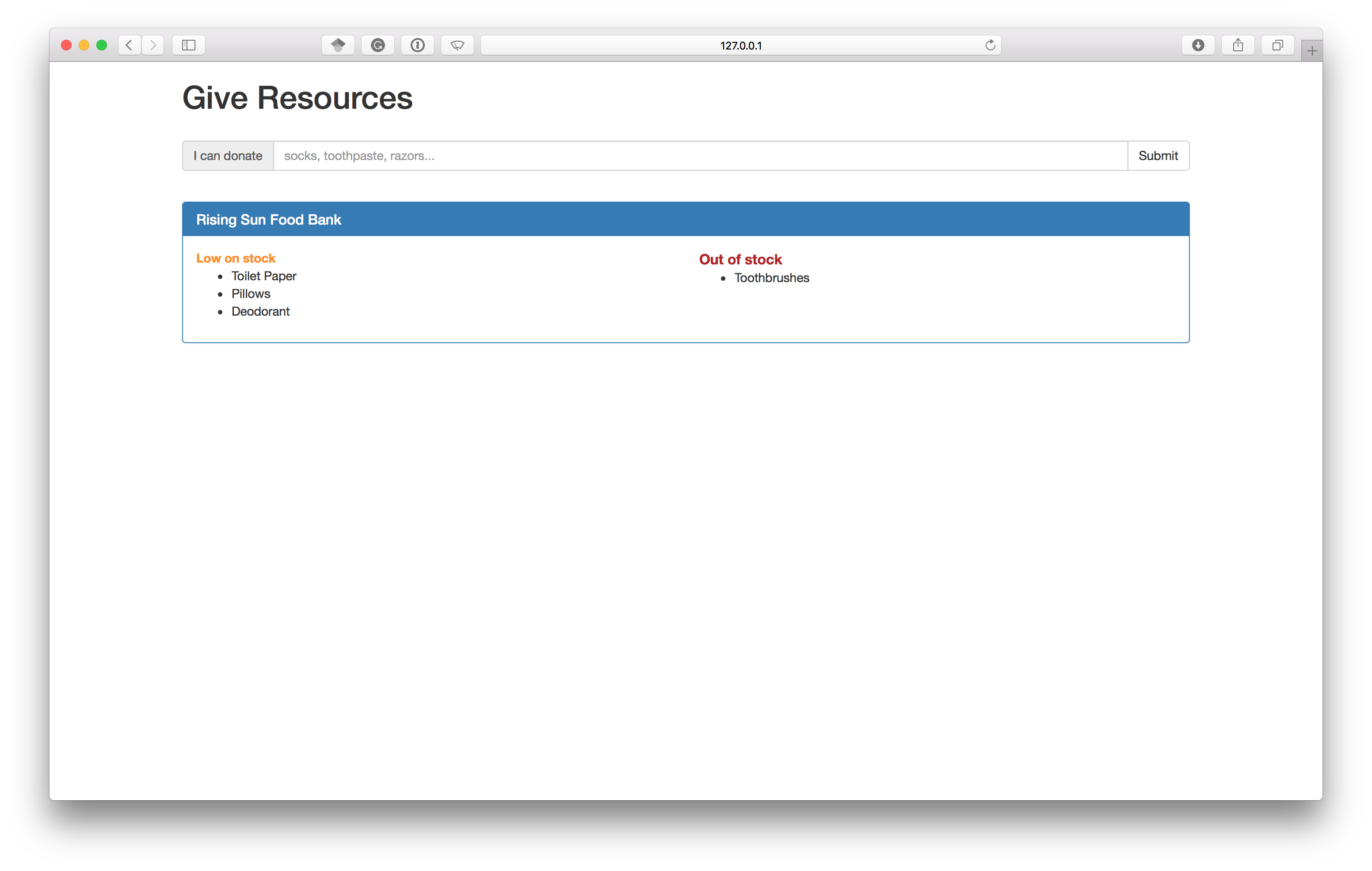Show the tab overview
1372x871 pixels.
(1277, 45)
